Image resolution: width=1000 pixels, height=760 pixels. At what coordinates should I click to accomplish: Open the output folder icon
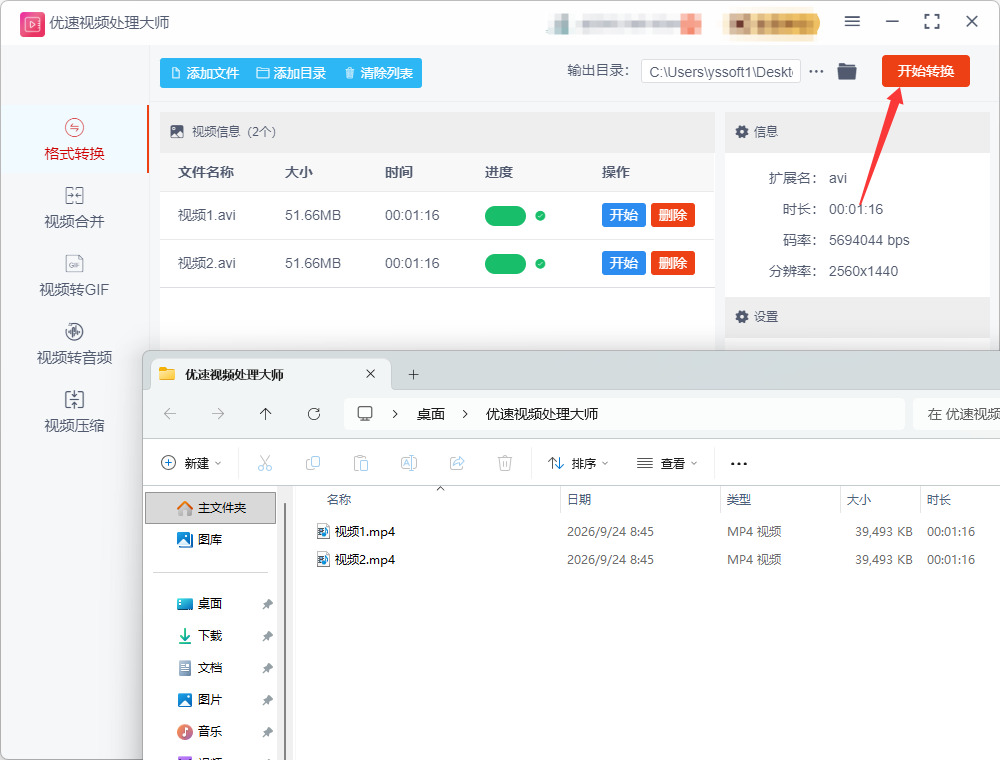[846, 71]
